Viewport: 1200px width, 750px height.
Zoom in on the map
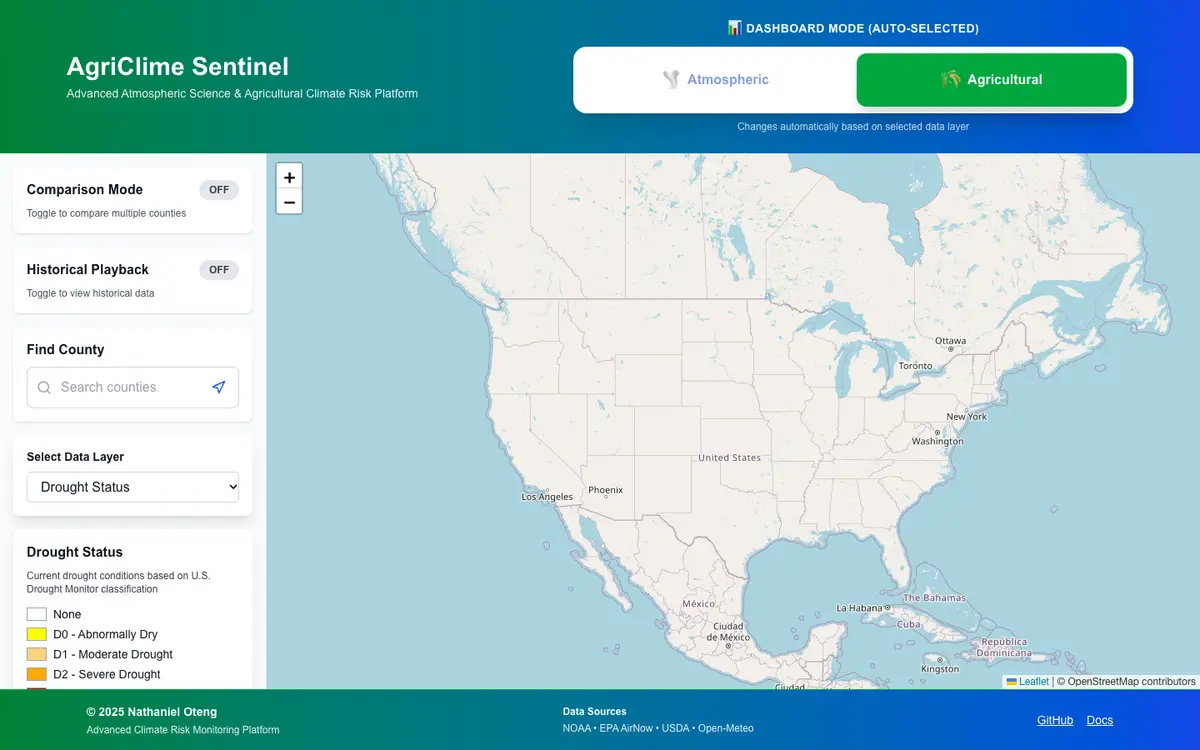[x=289, y=177]
